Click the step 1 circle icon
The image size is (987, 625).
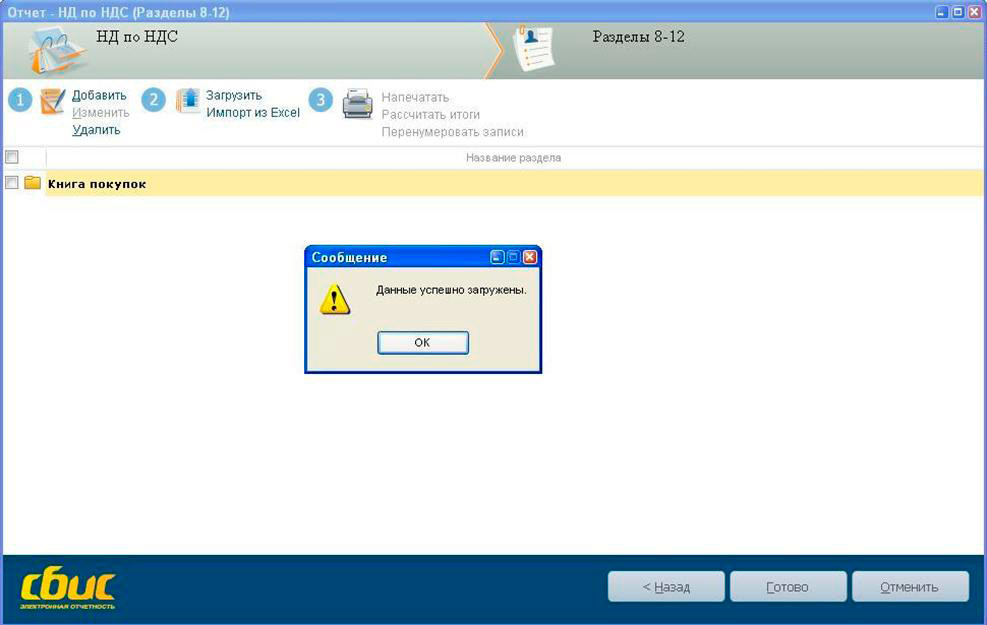20,100
